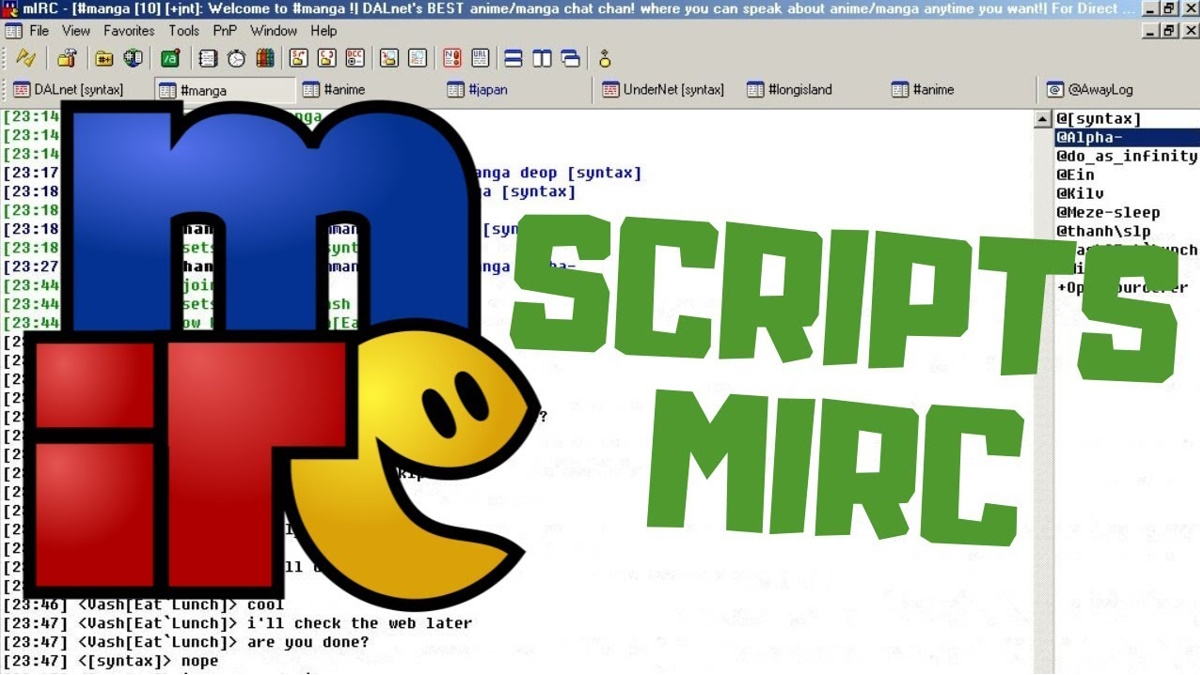Screen dimensions: 1200x675
Task: Switch to DALnet [syntax] status tab
Action: coord(68,89)
